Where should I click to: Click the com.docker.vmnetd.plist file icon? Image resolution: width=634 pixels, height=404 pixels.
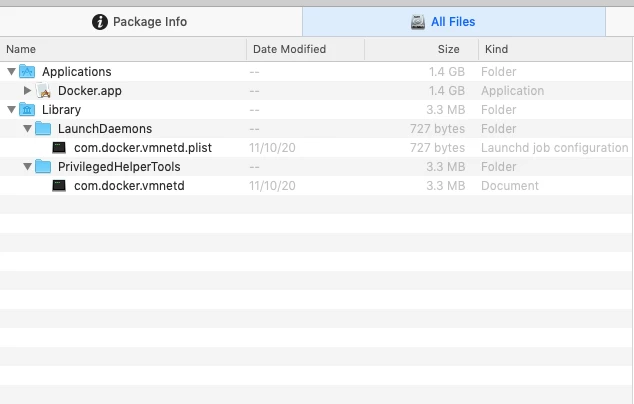[x=59, y=148]
